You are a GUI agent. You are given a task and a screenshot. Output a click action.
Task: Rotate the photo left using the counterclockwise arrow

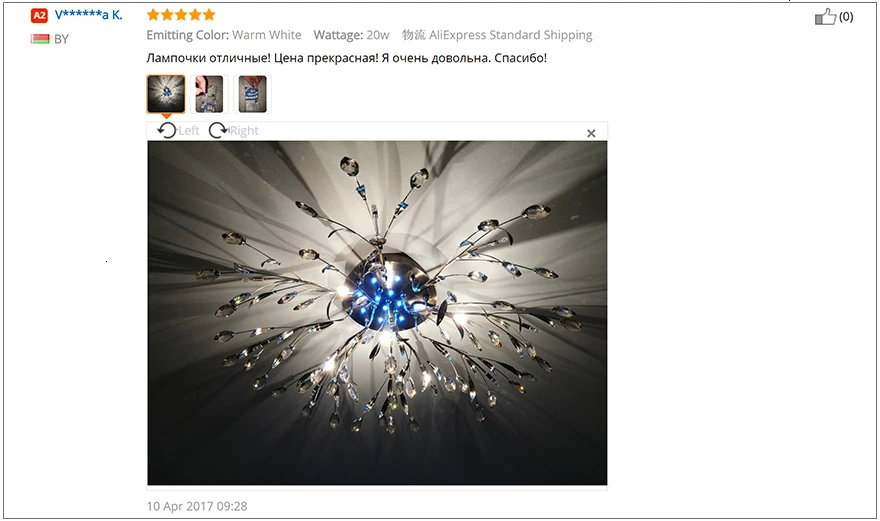click(x=167, y=130)
